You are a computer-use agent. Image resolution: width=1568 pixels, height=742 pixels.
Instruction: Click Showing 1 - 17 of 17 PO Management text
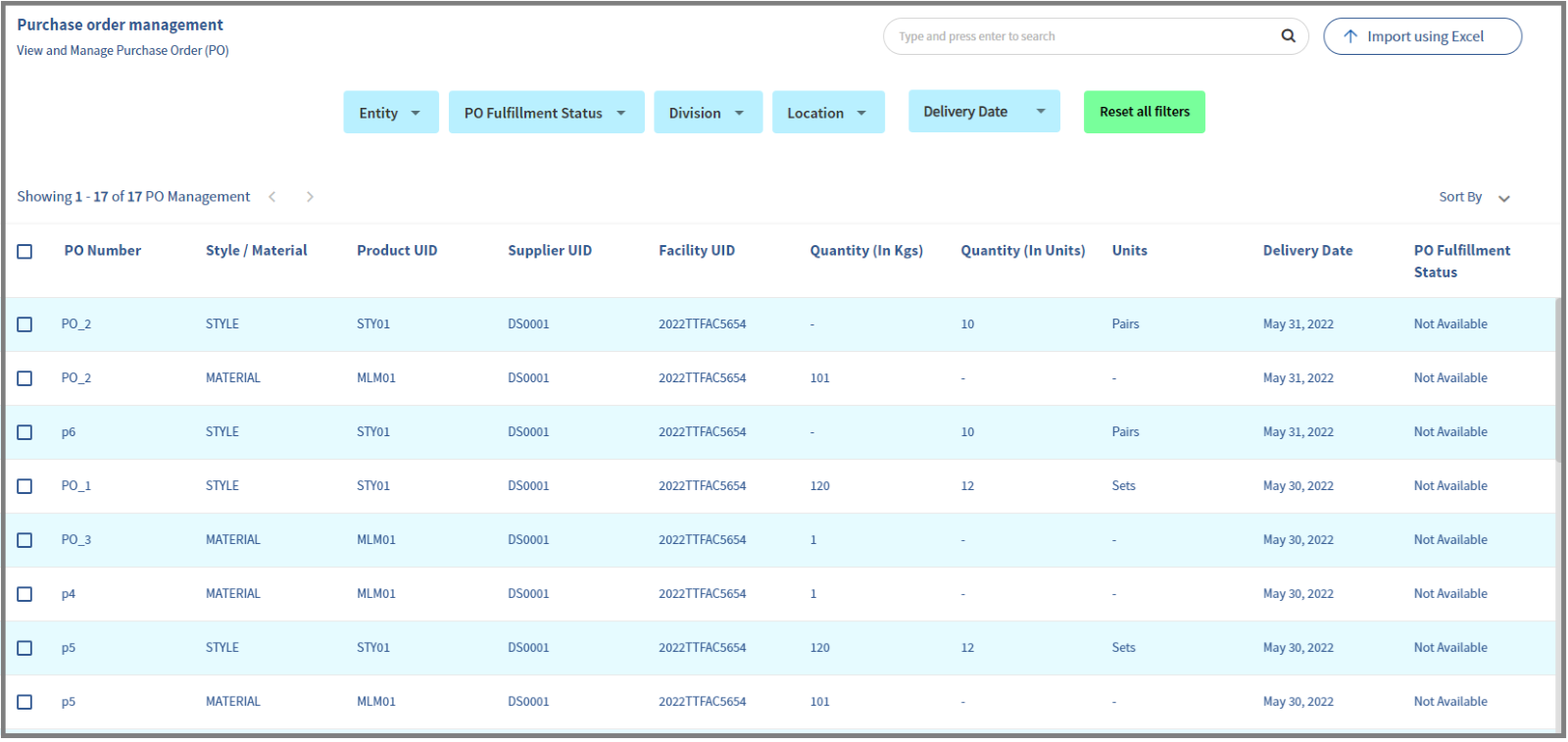[x=133, y=197]
